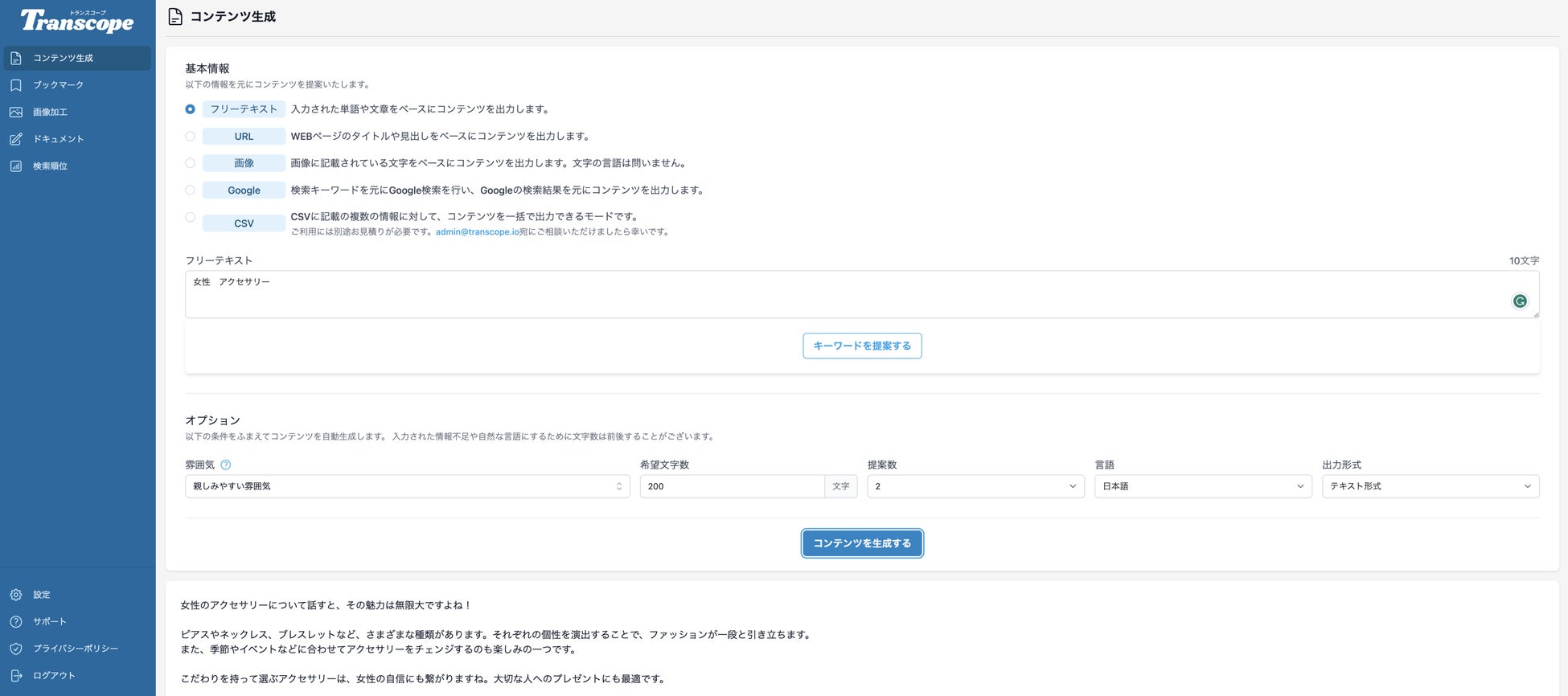Open the 出力形式 dropdown
This screenshot has height=696, width=1568.
pos(1430,486)
